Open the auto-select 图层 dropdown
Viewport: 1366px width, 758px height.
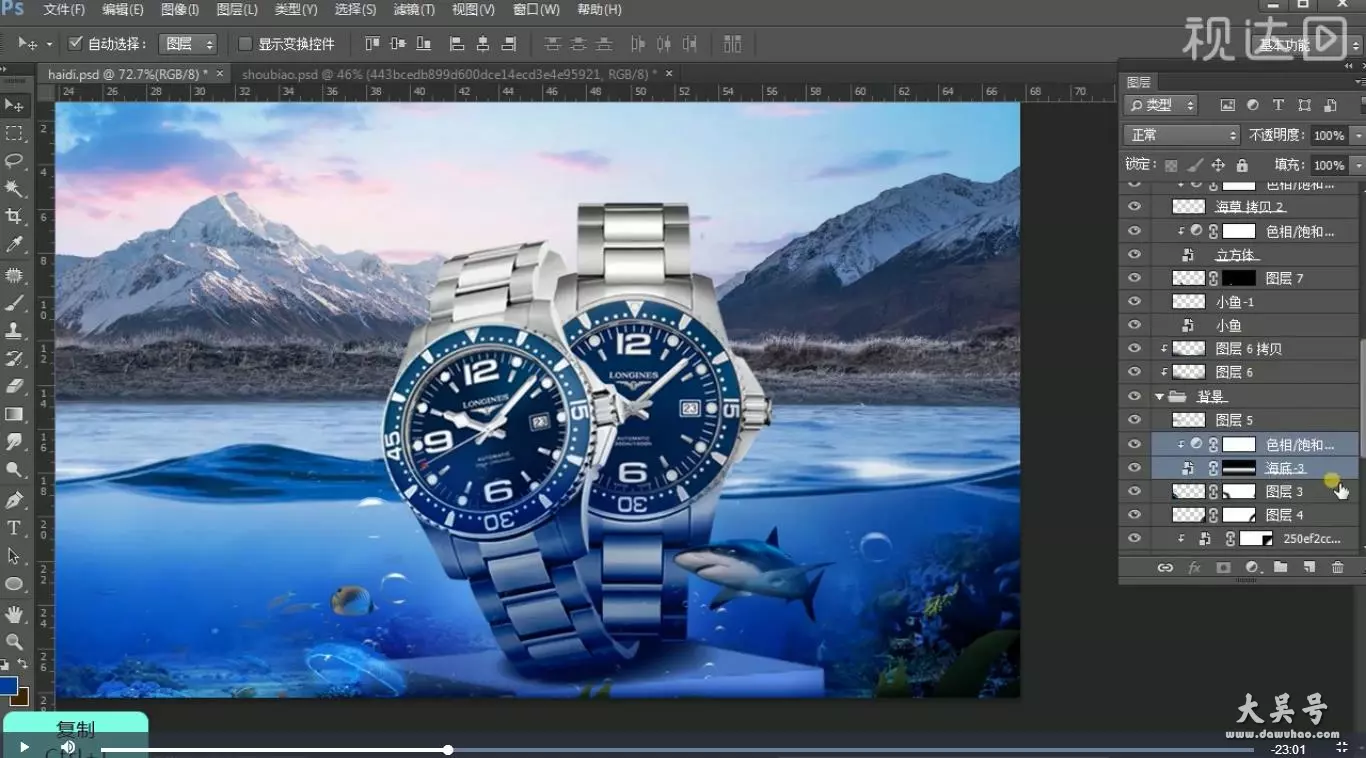(x=189, y=44)
